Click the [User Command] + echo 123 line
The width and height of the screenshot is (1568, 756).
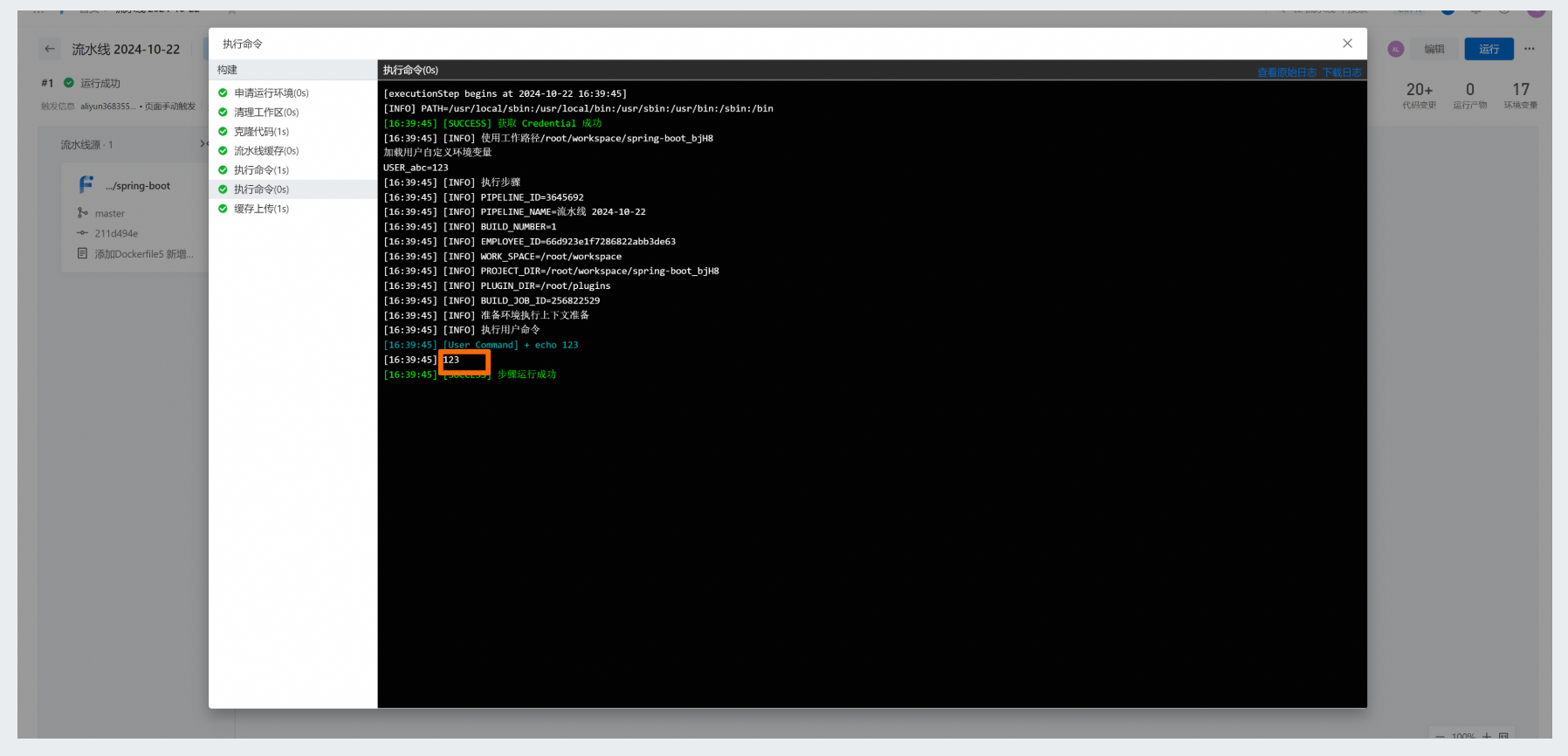coord(481,345)
